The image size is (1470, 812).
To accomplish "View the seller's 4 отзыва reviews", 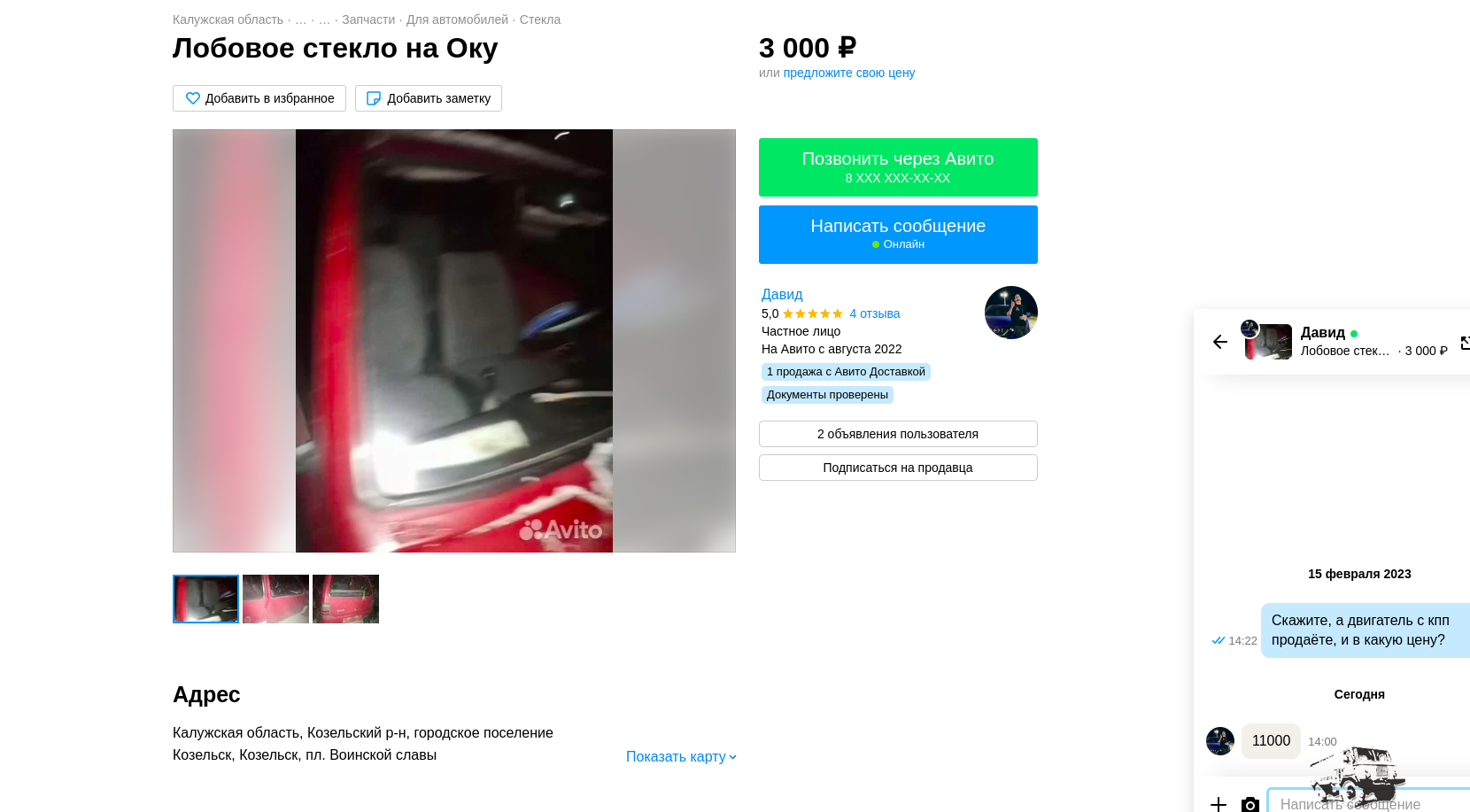I will (x=875, y=313).
